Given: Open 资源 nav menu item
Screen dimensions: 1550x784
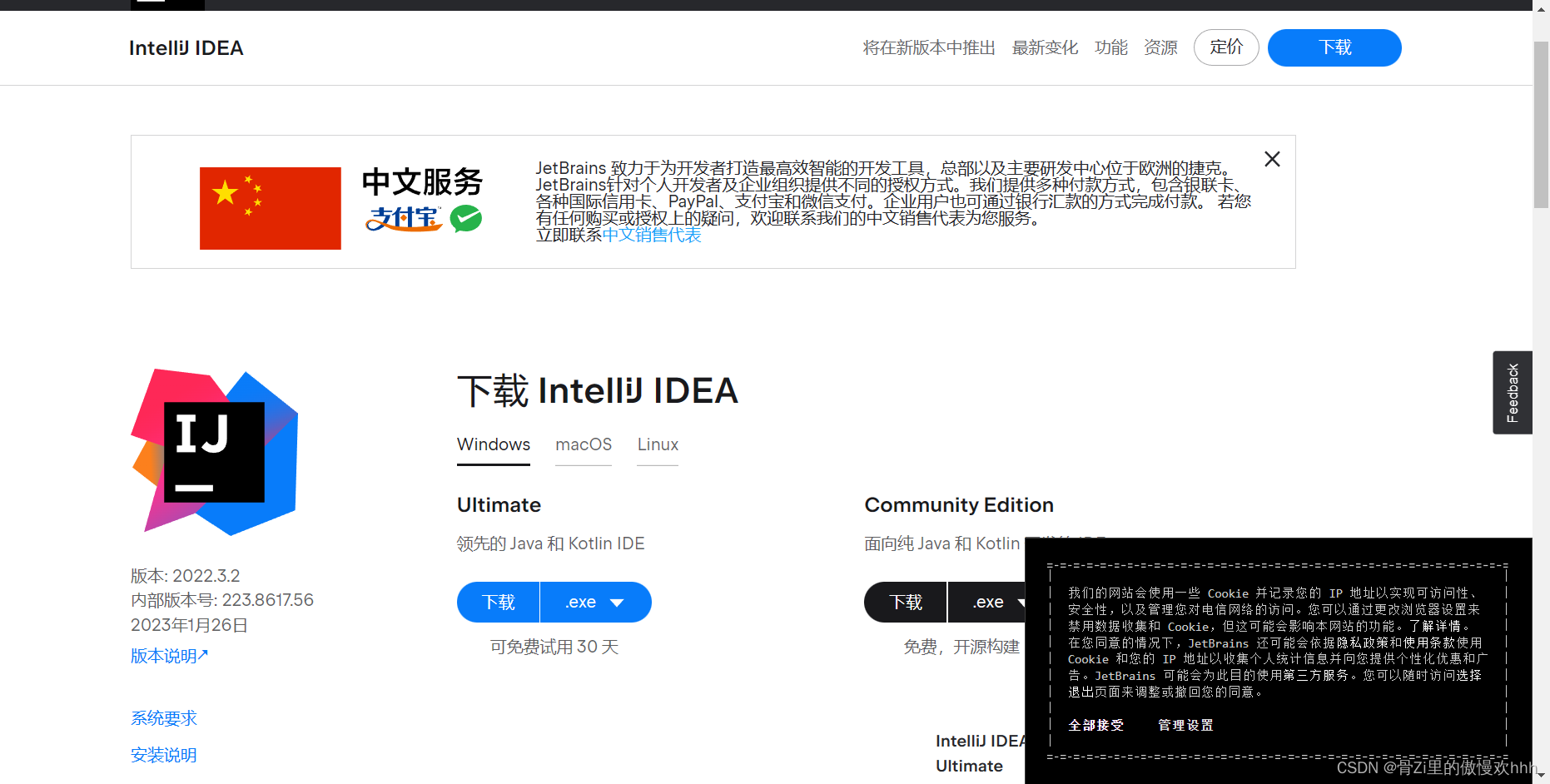Looking at the screenshot, I should 1160,48.
